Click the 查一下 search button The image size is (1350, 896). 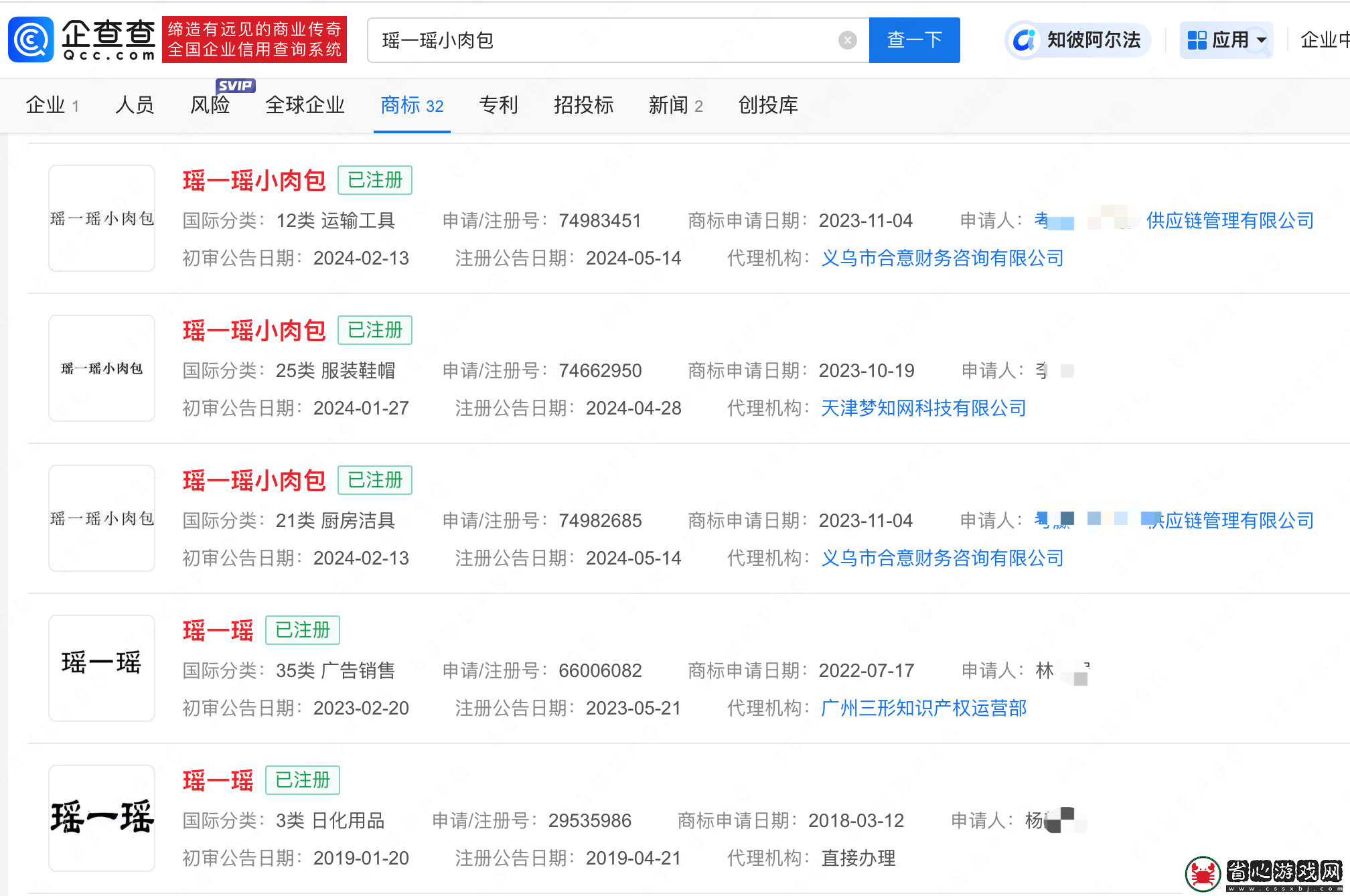[914, 40]
